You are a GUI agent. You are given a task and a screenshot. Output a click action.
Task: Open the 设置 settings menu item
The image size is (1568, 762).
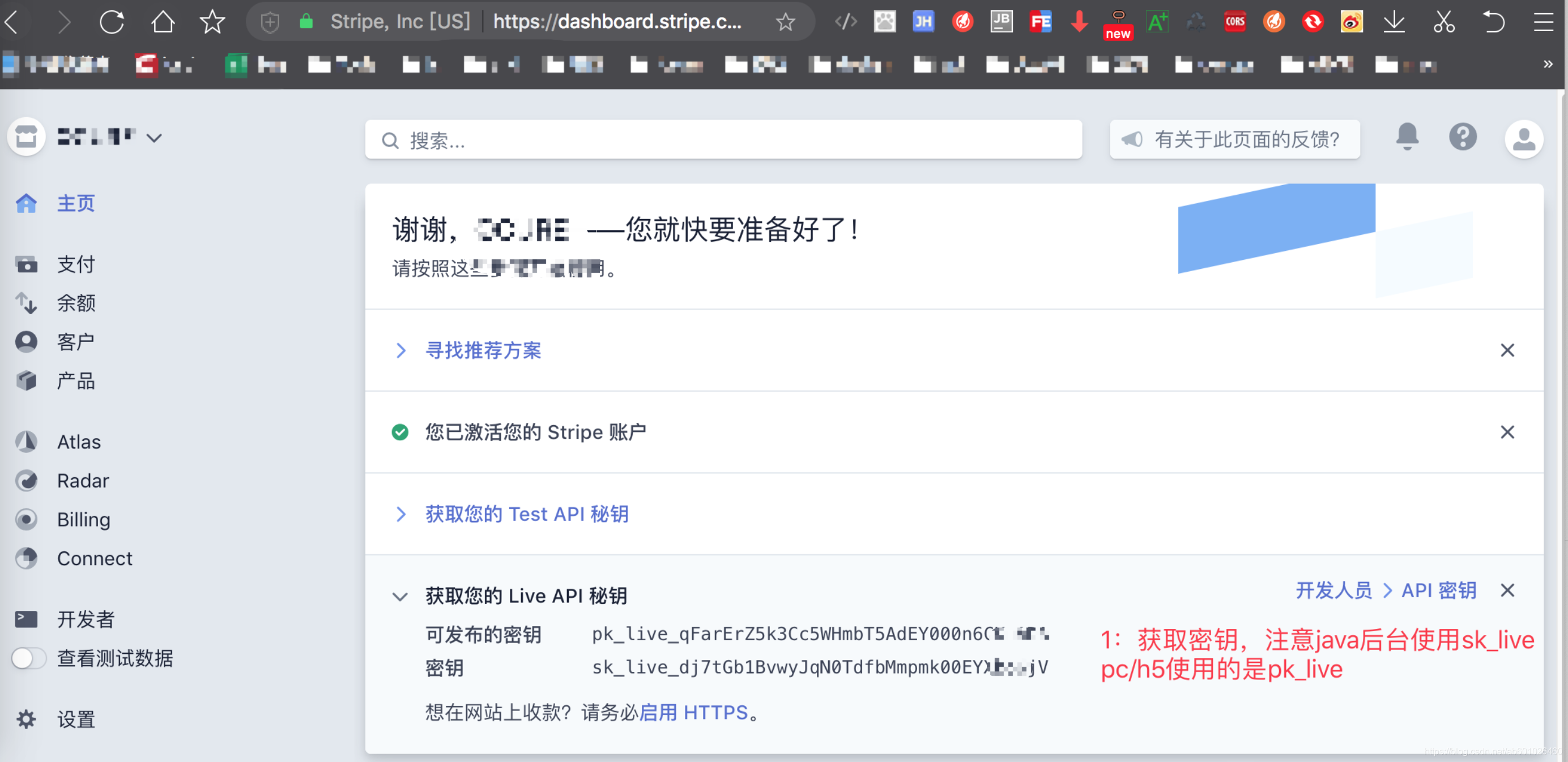[x=75, y=719]
